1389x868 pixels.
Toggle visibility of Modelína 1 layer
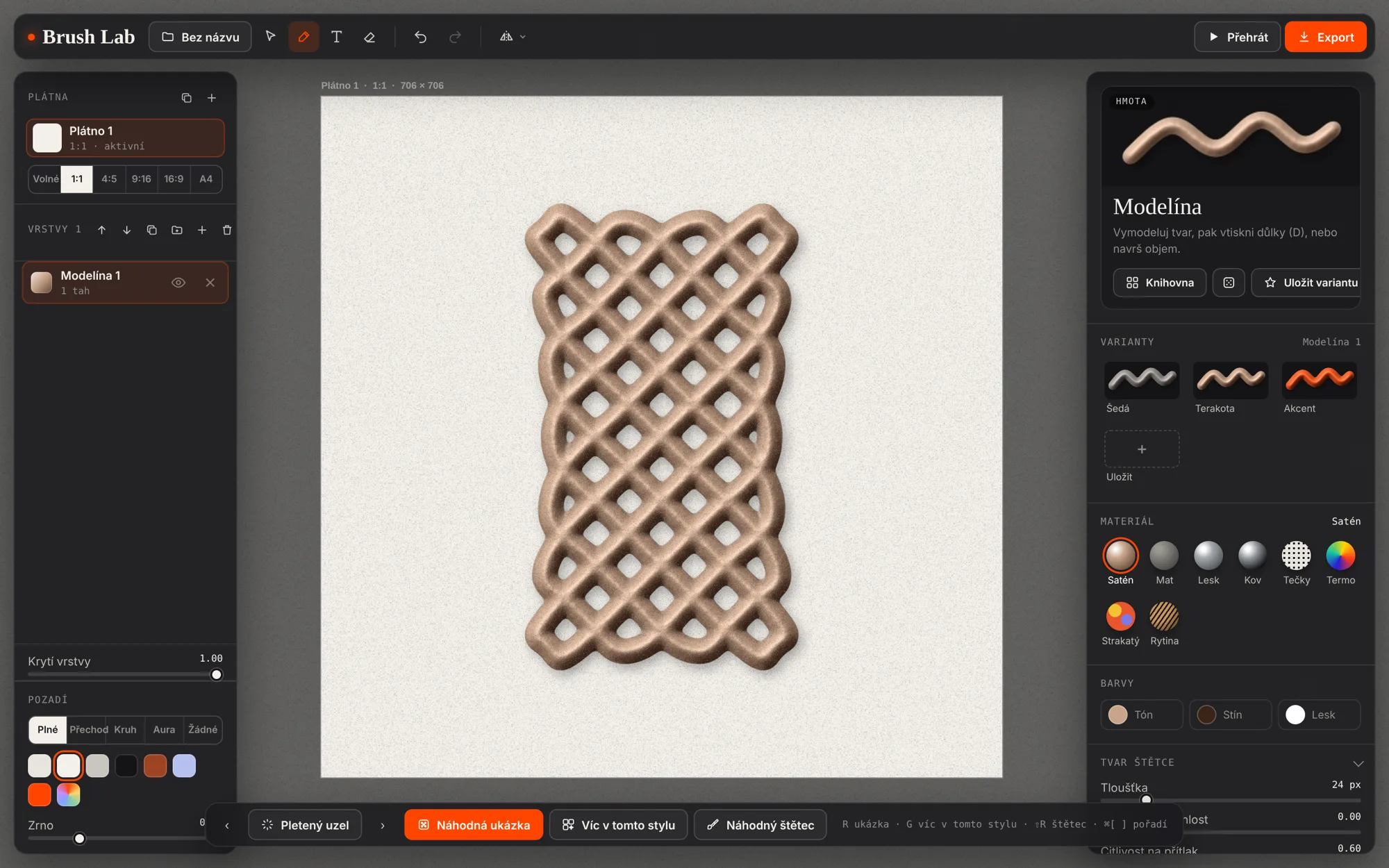click(178, 283)
